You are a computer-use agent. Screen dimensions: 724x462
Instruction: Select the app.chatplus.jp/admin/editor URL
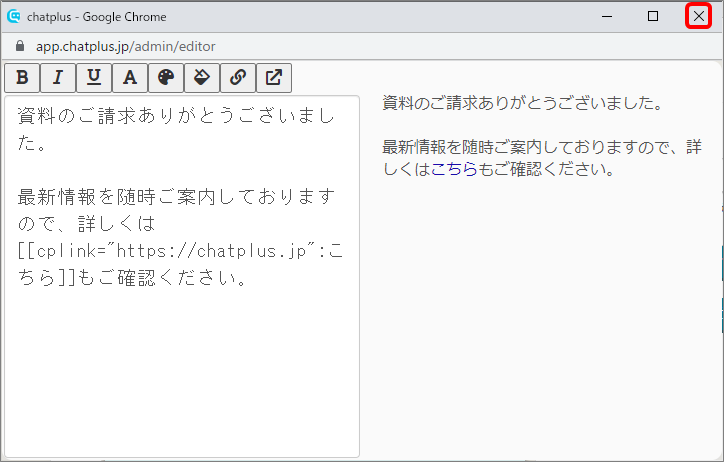click(x=126, y=46)
